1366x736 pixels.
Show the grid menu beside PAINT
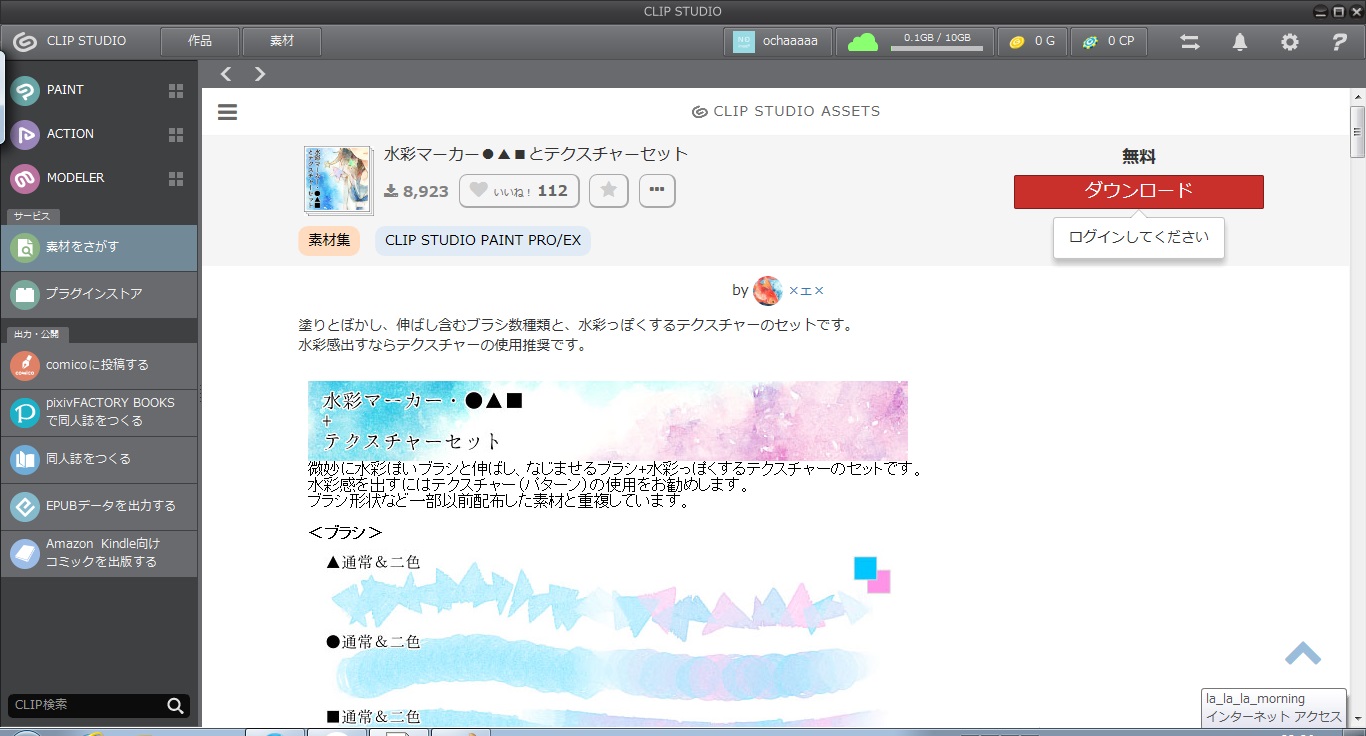176,91
